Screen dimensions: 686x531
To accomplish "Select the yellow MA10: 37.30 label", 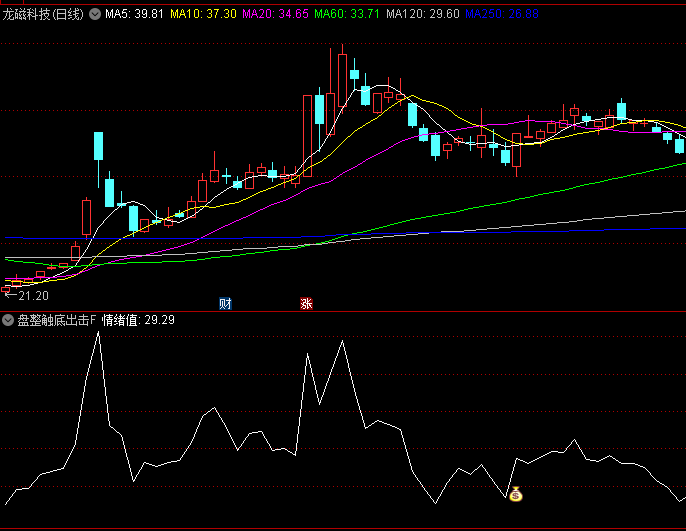I will (203, 14).
